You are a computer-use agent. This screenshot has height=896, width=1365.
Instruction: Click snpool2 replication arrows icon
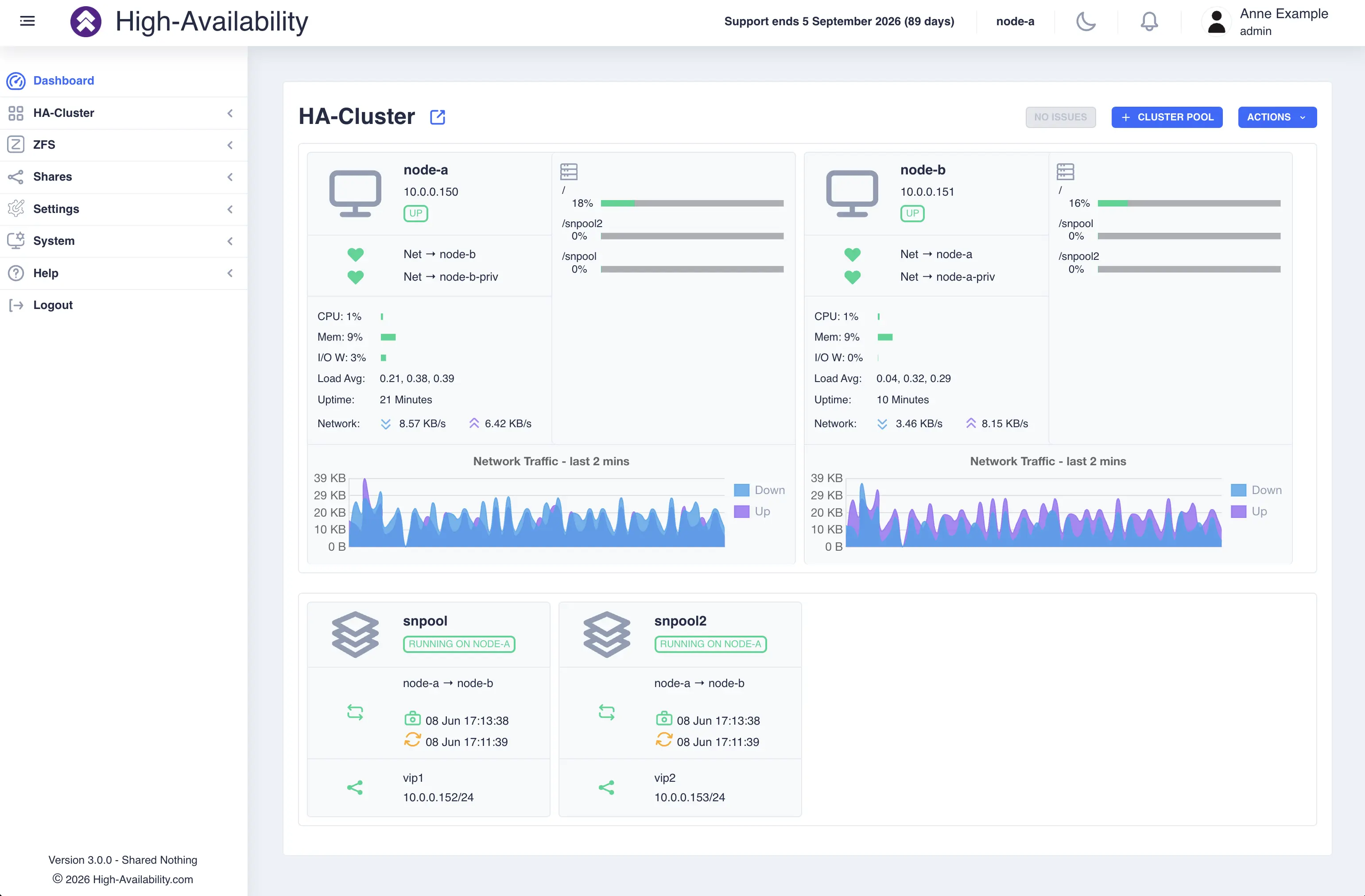(606, 712)
